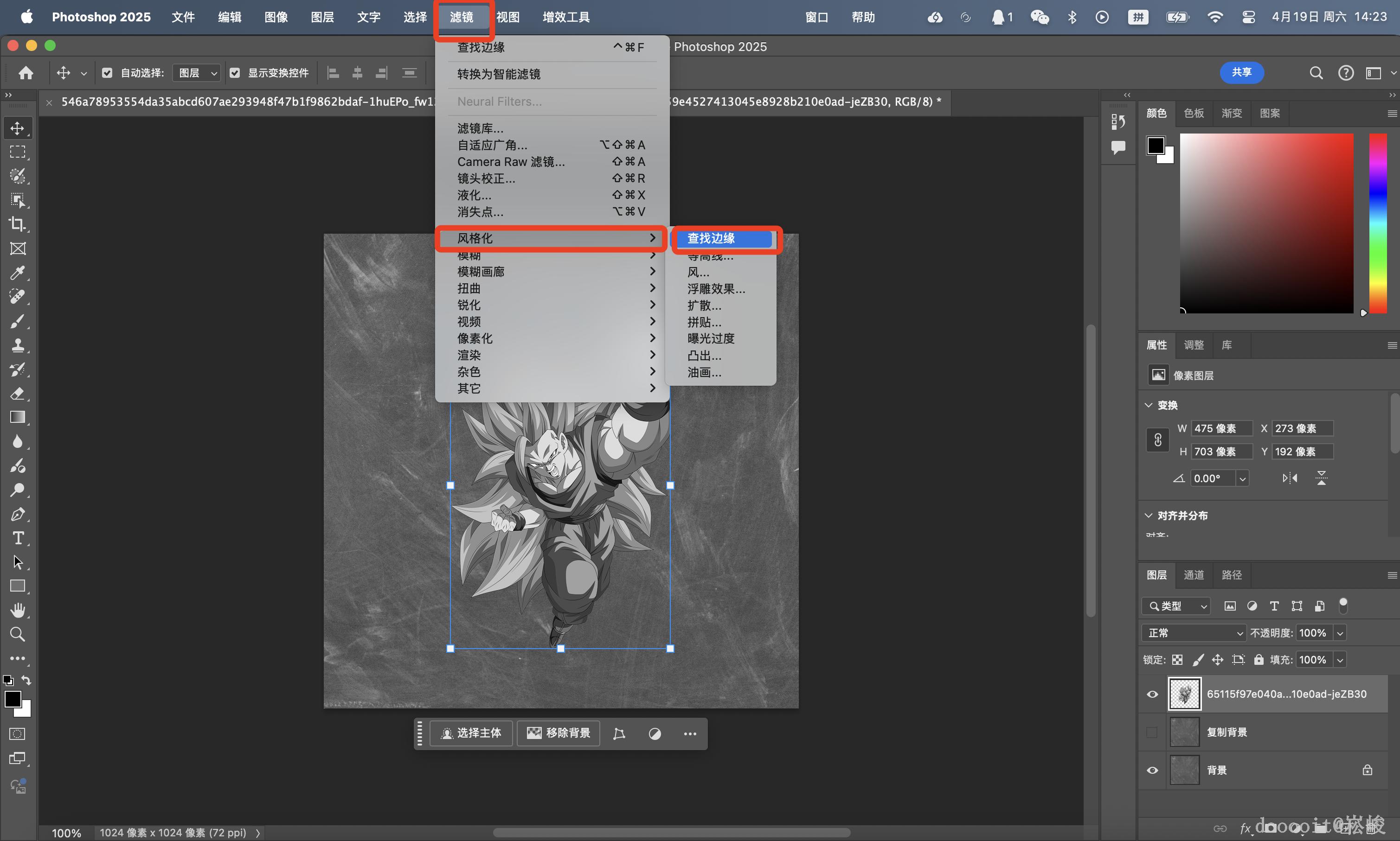Choose 浮雕效果 from the stylize submenu
This screenshot has width=1400, height=841.
click(716, 289)
